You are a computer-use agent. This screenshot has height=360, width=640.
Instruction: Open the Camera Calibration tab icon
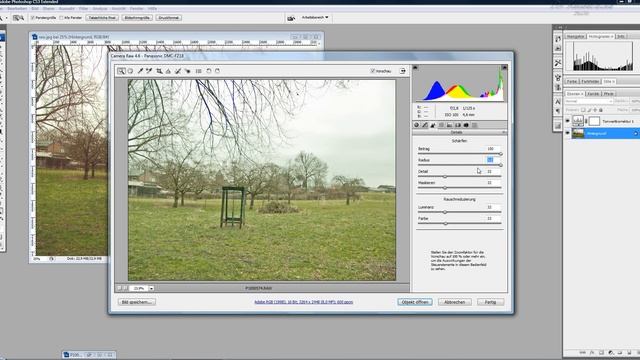pyautogui.click(x=466, y=125)
